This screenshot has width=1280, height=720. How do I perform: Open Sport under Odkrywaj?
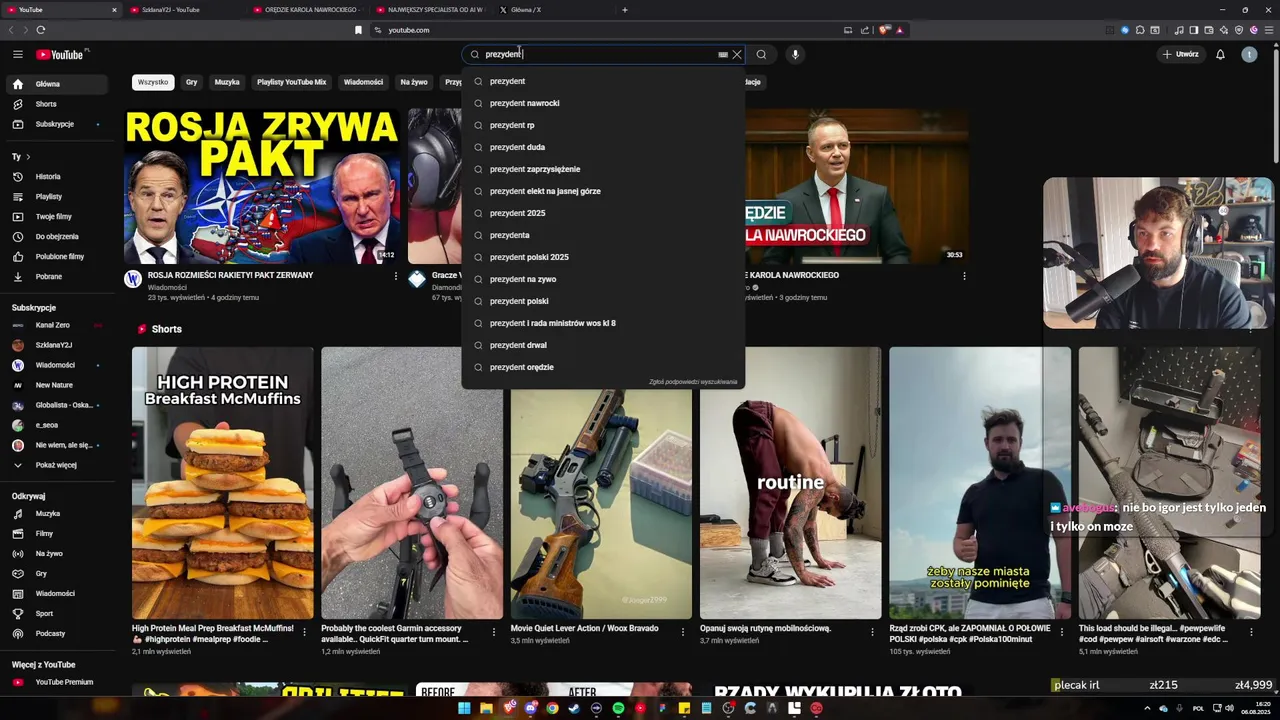coord(56,613)
